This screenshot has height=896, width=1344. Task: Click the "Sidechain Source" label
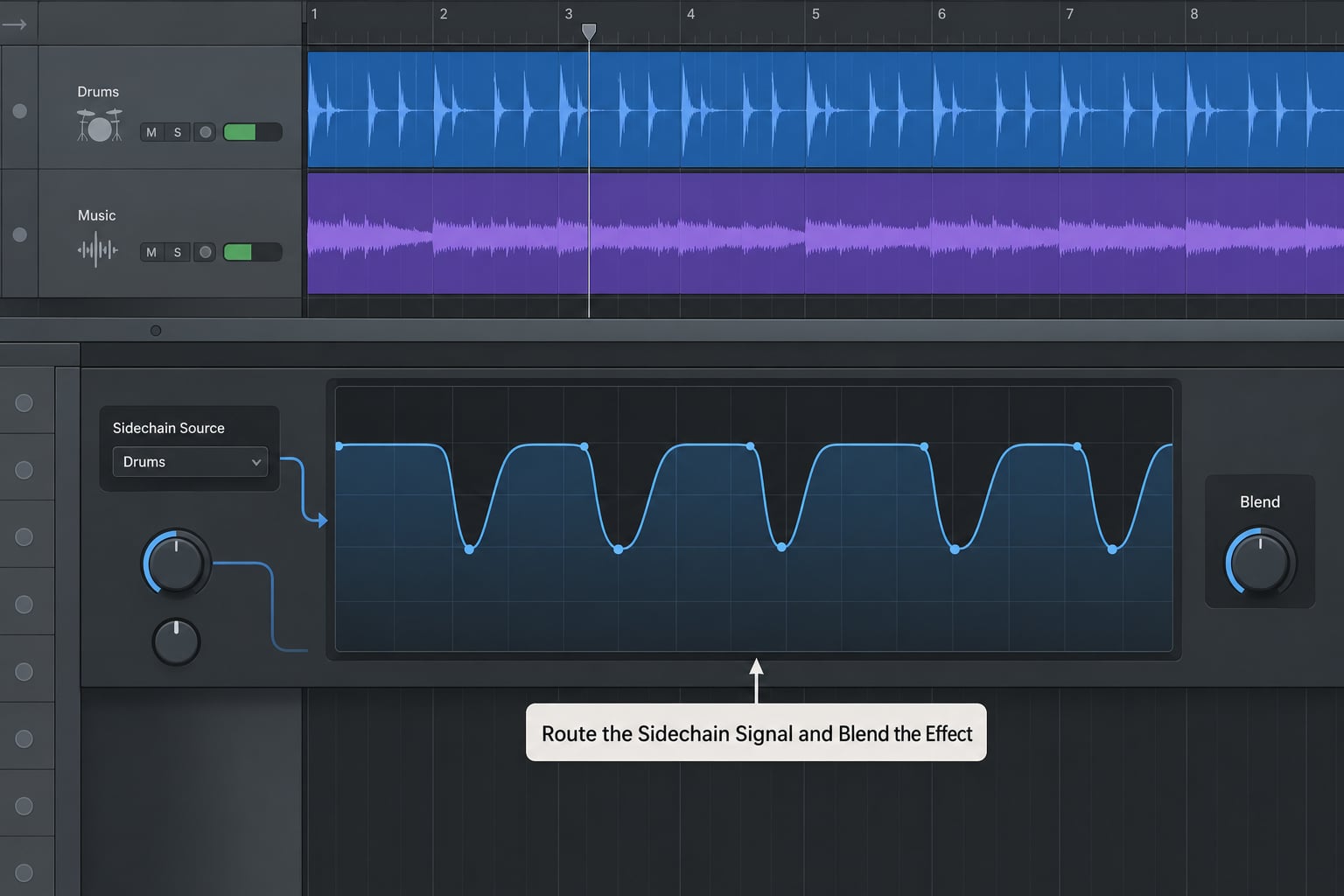169,428
